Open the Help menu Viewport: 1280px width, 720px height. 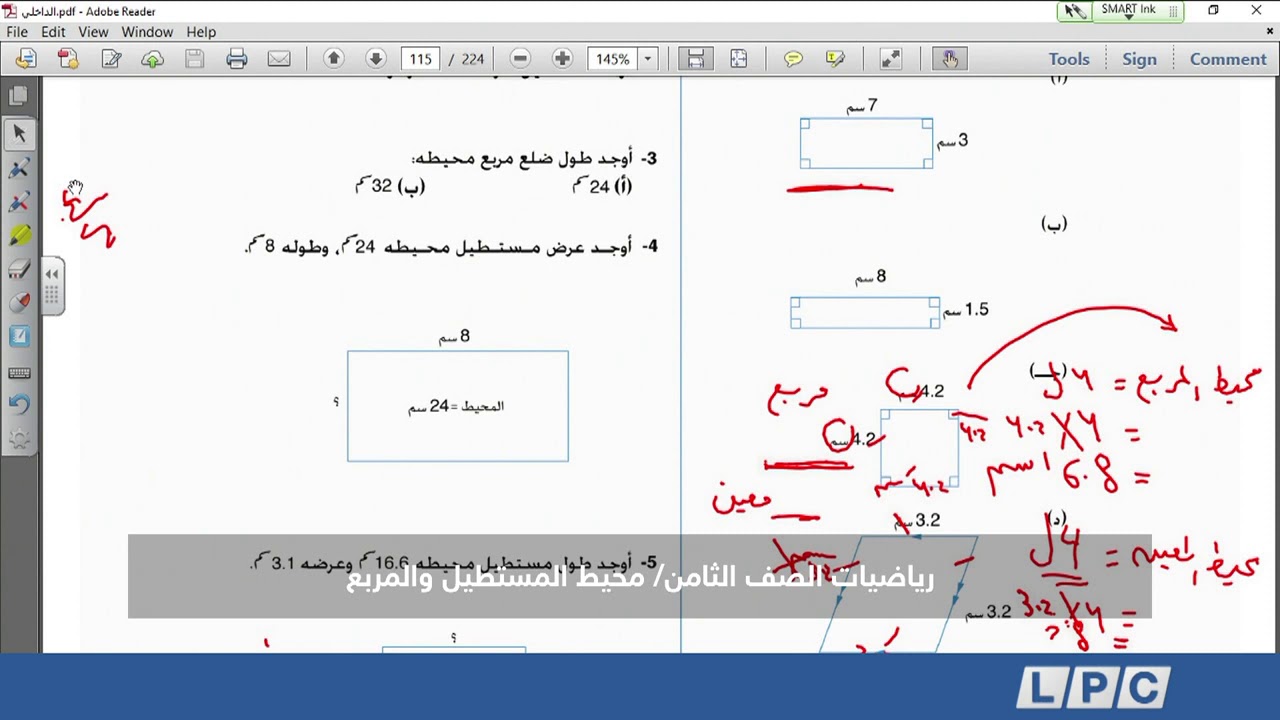tap(201, 32)
